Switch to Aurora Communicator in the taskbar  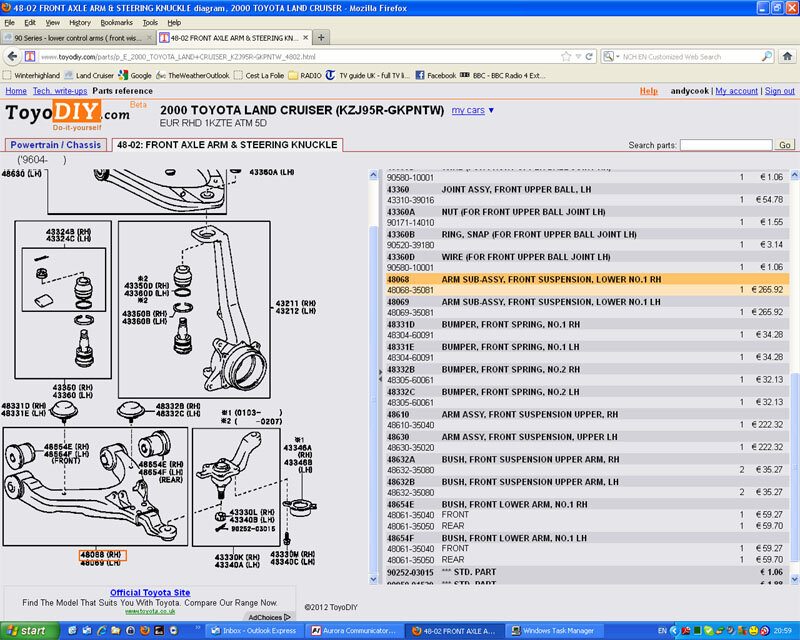point(354,630)
